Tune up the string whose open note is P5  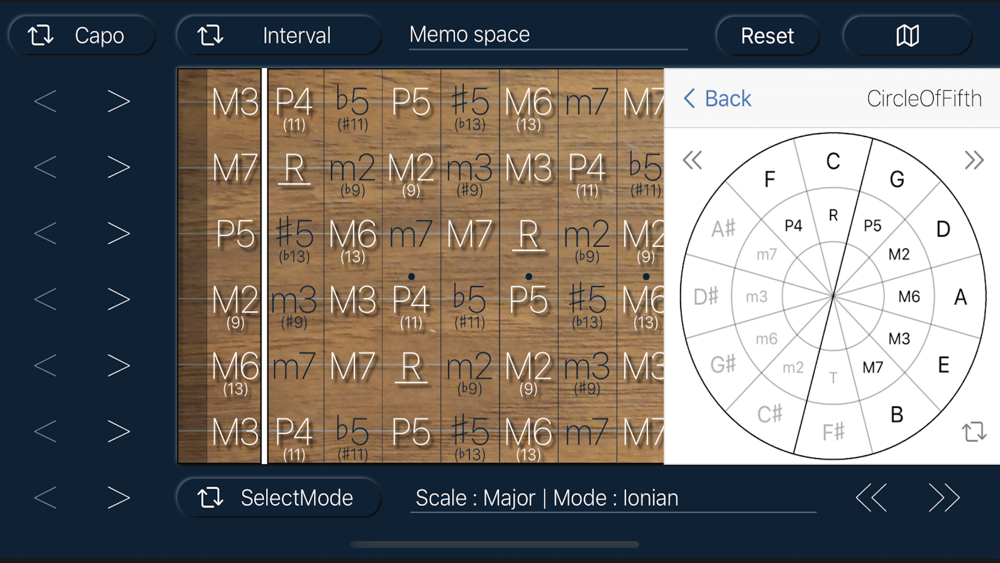(x=119, y=233)
